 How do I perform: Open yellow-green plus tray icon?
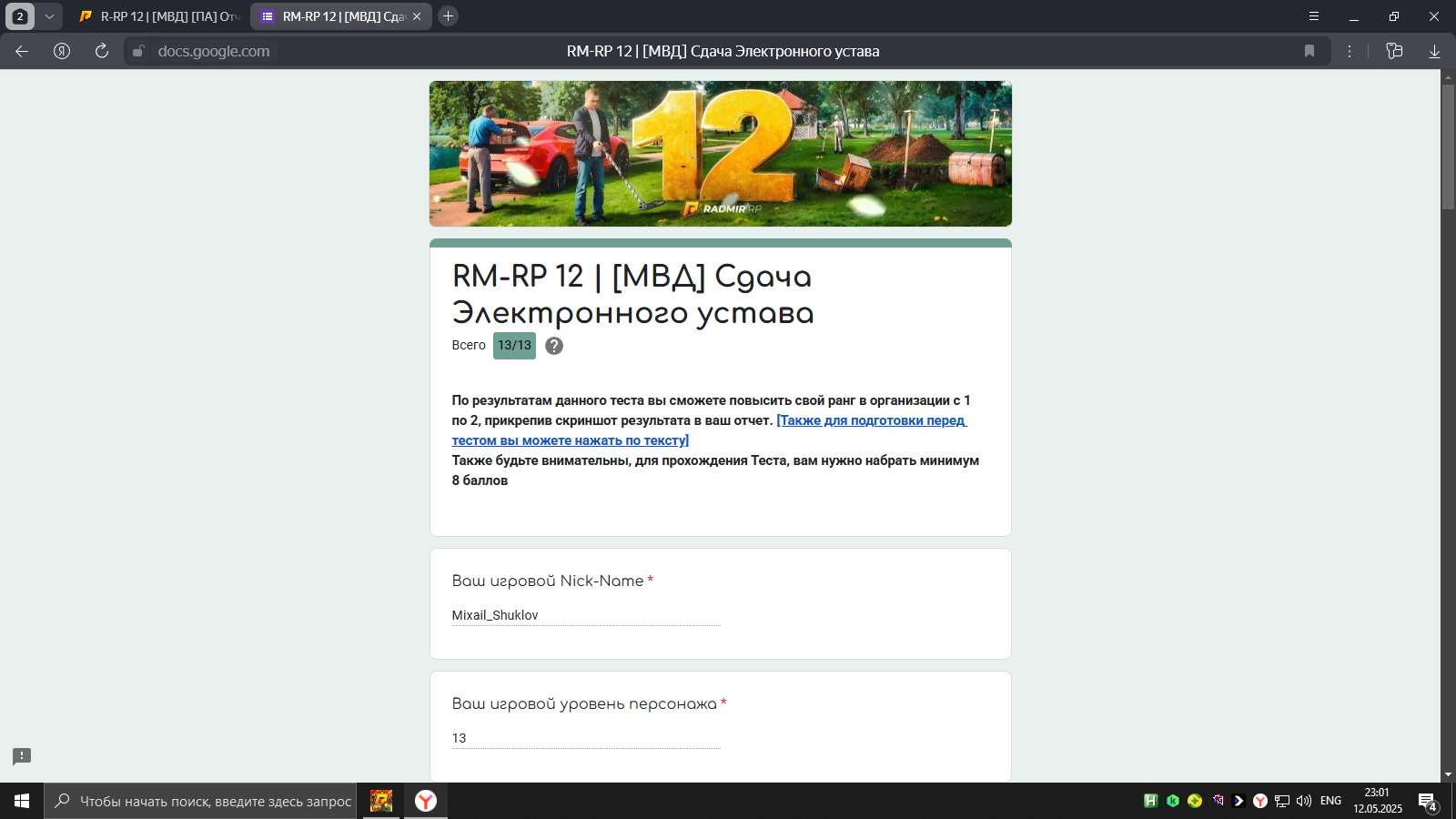pos(1195,801)
